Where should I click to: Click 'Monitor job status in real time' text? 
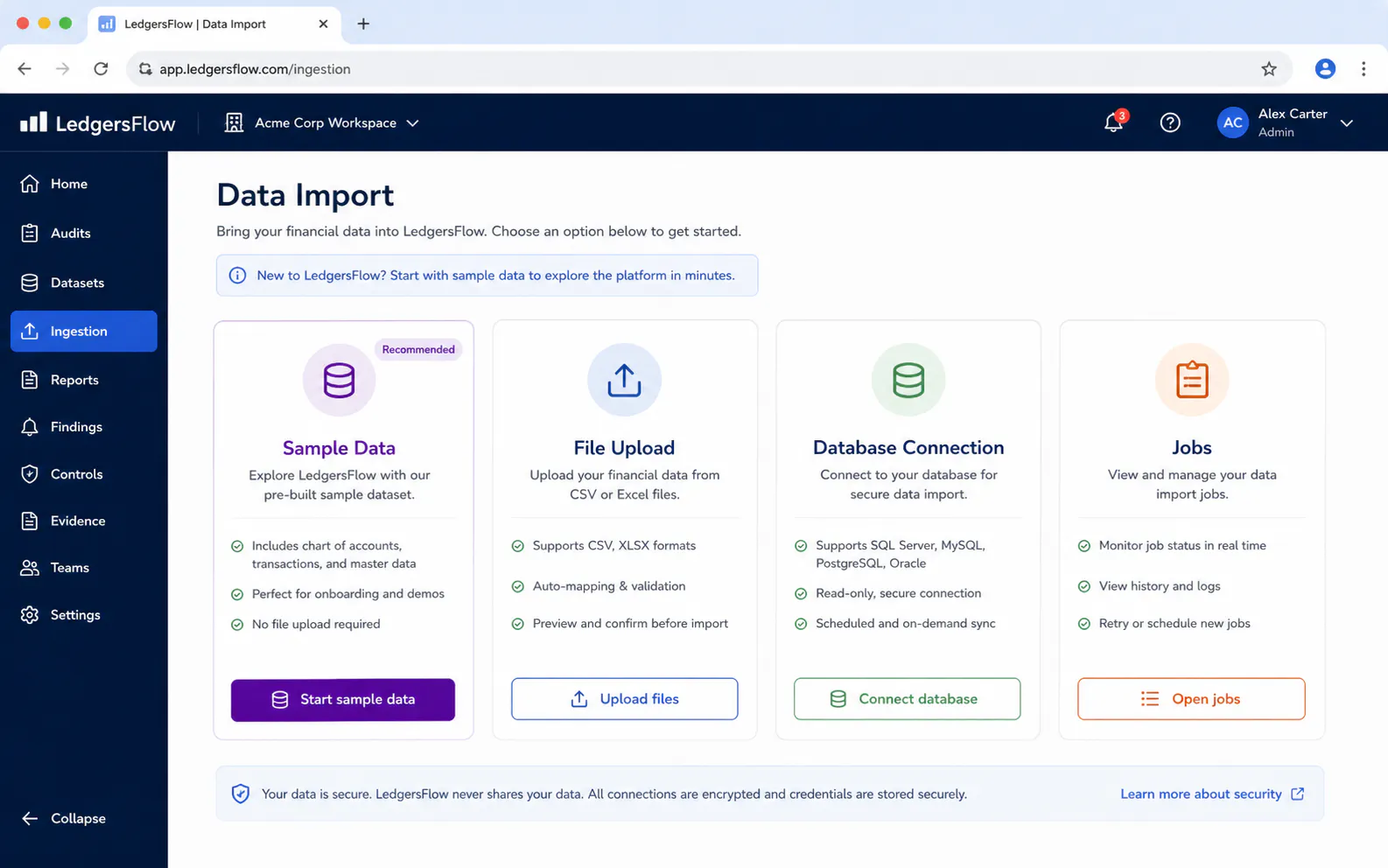tap(1182, 545)
